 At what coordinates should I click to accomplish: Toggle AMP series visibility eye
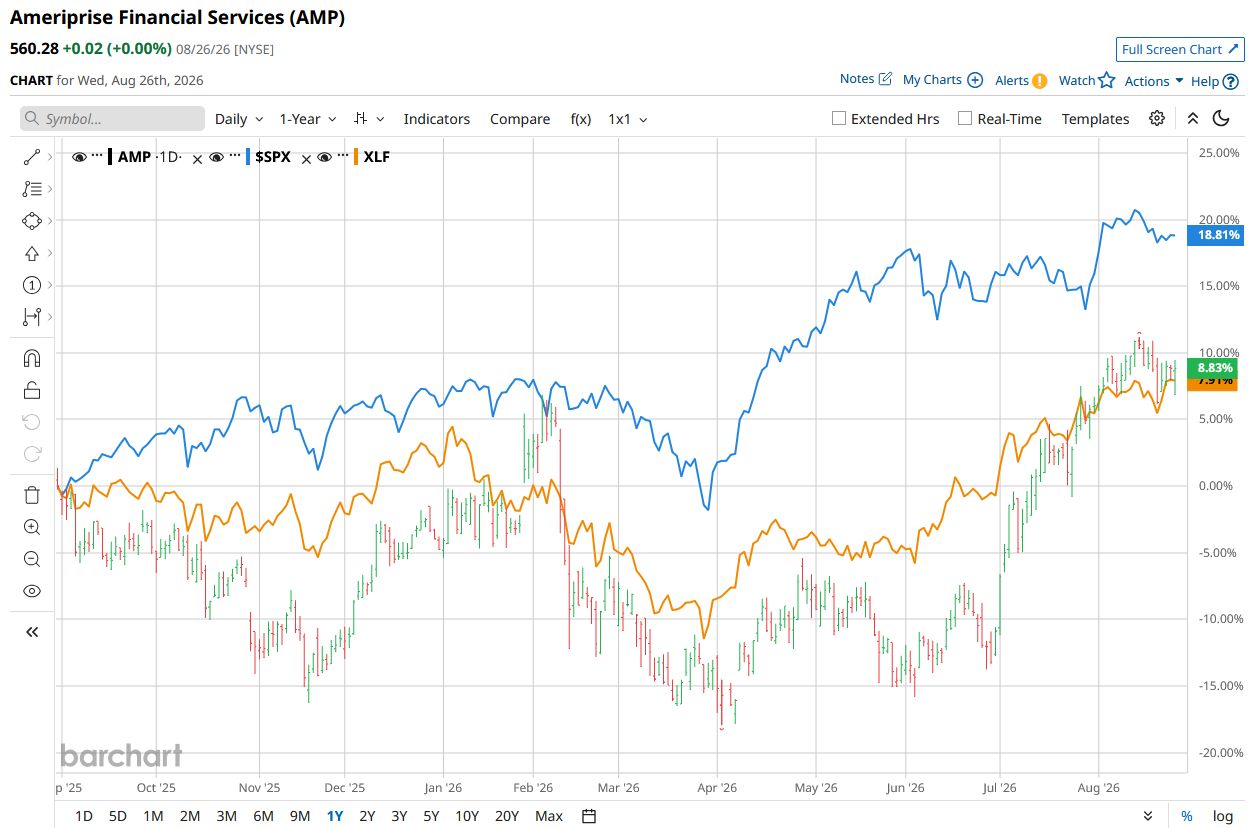[x=79, y=157]
